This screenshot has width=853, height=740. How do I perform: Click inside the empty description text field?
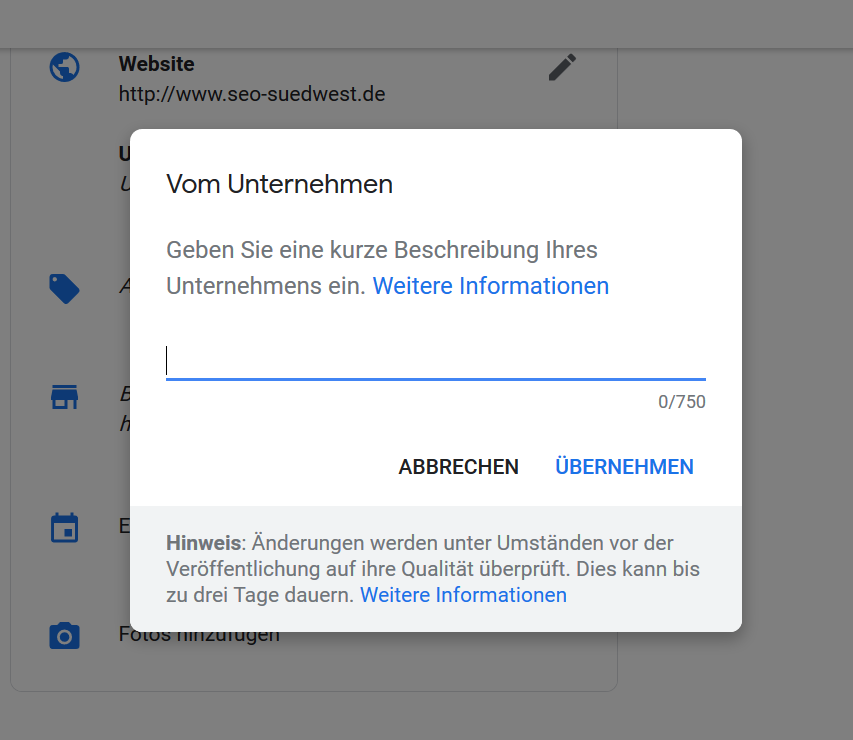pyautogui.click(x=435, y=360)
